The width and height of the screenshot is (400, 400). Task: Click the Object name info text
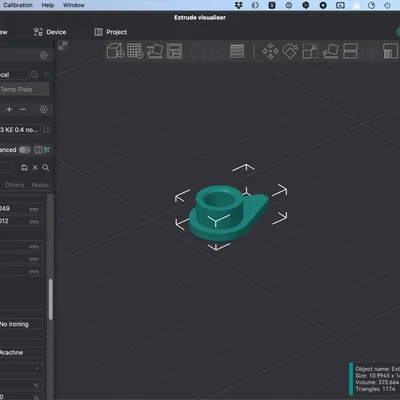(x=377, y=369)
